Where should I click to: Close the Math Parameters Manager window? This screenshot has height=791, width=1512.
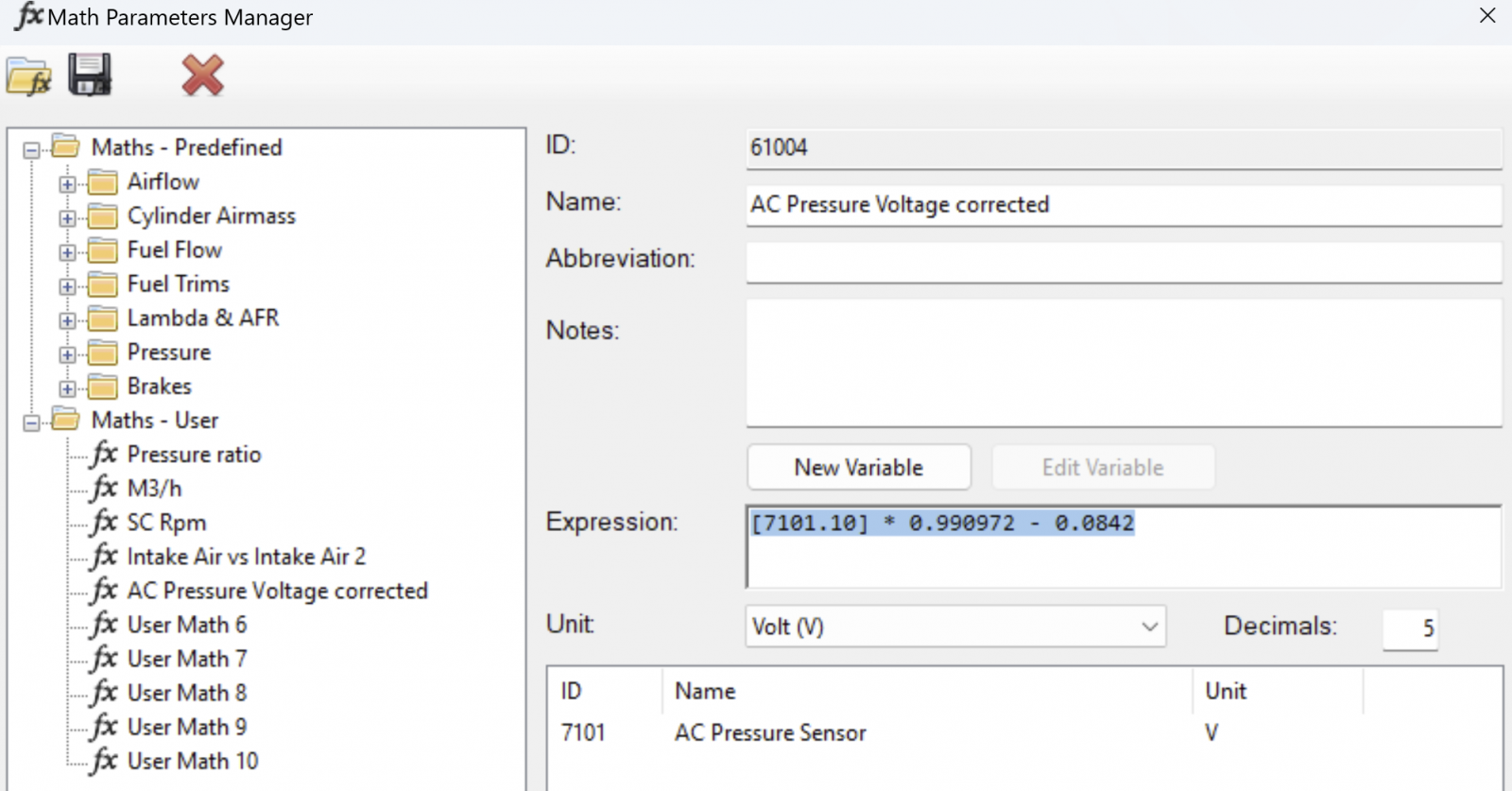click(1487, 16)
